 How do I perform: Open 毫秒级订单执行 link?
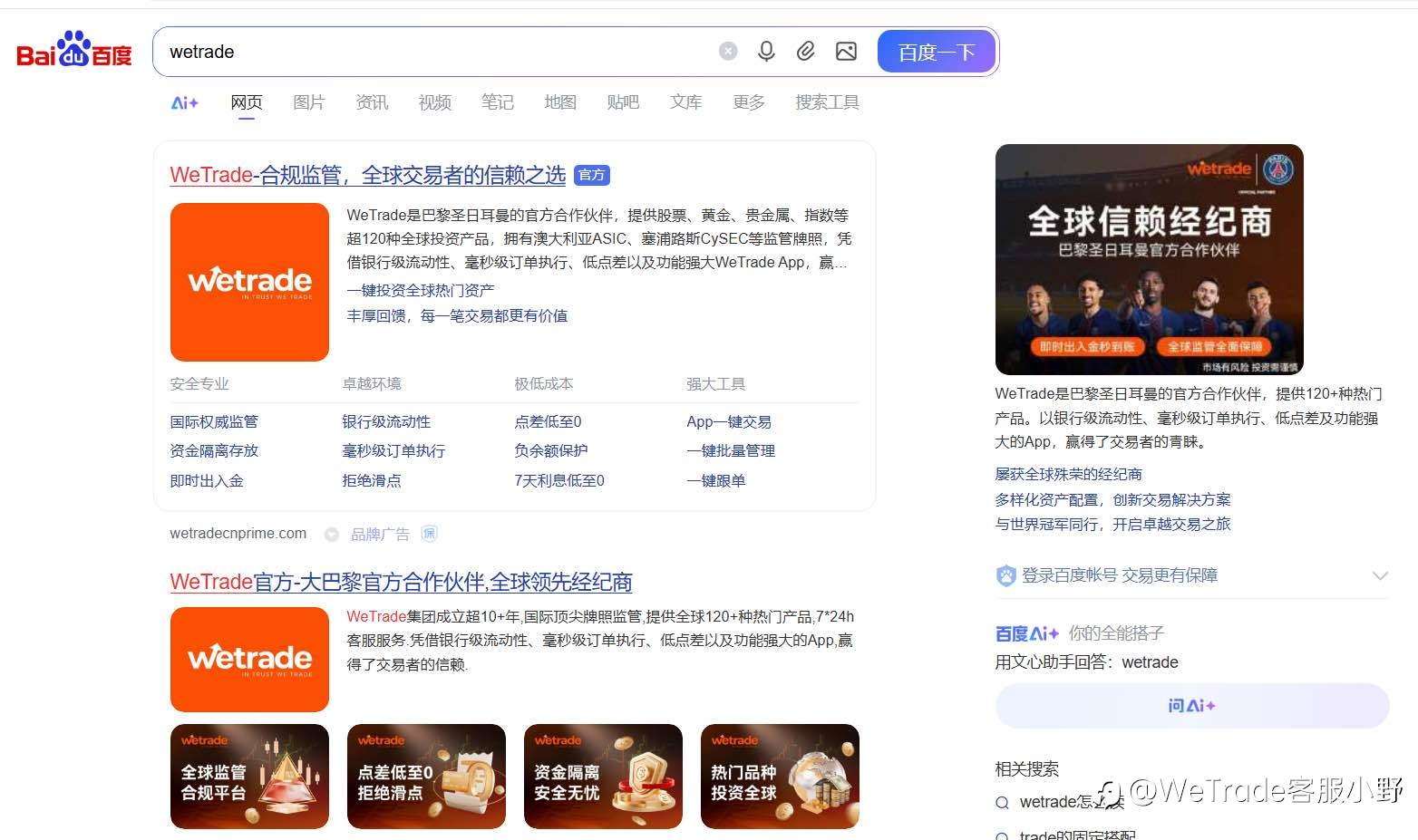(393, 451)
